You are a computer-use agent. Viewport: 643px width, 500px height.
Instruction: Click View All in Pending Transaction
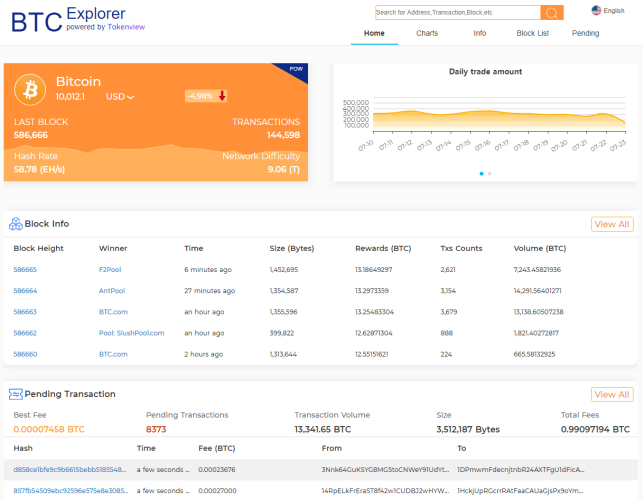tap(612, 395)
